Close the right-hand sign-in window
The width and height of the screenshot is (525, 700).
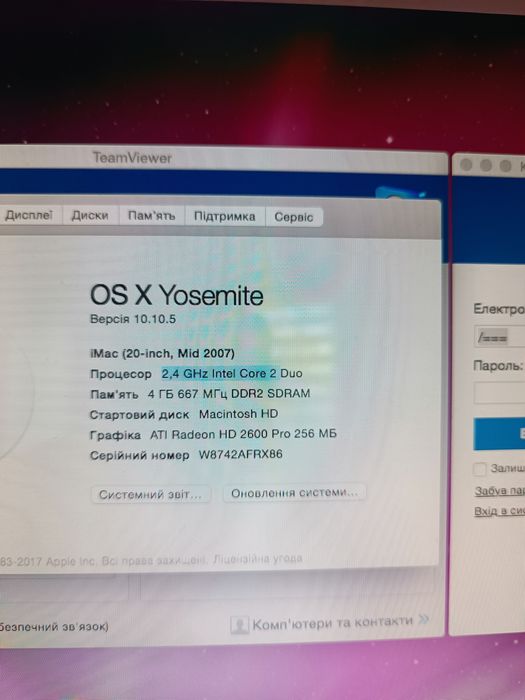pos(466,165)
